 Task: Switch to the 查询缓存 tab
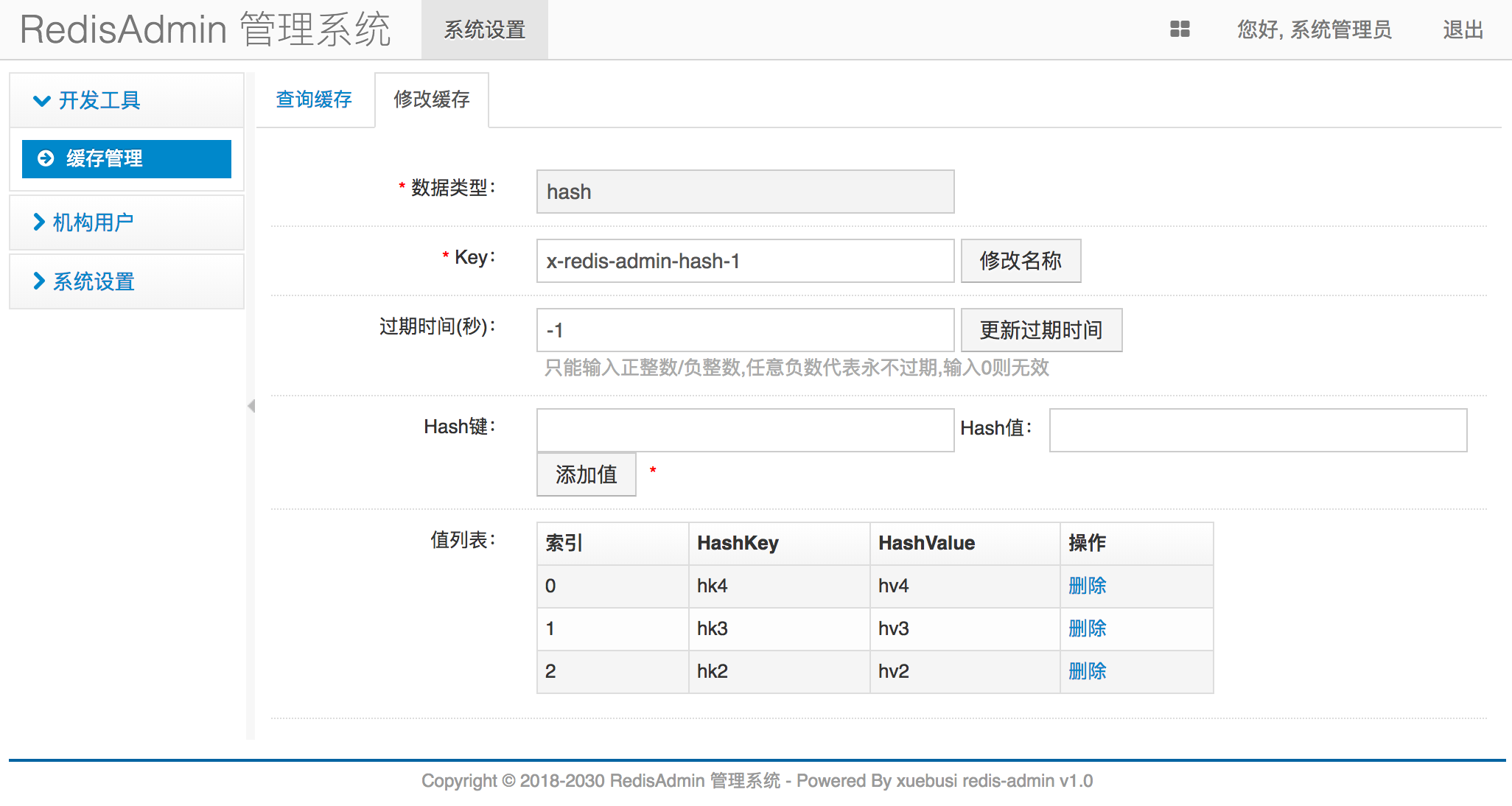click(x=314, y=99)
